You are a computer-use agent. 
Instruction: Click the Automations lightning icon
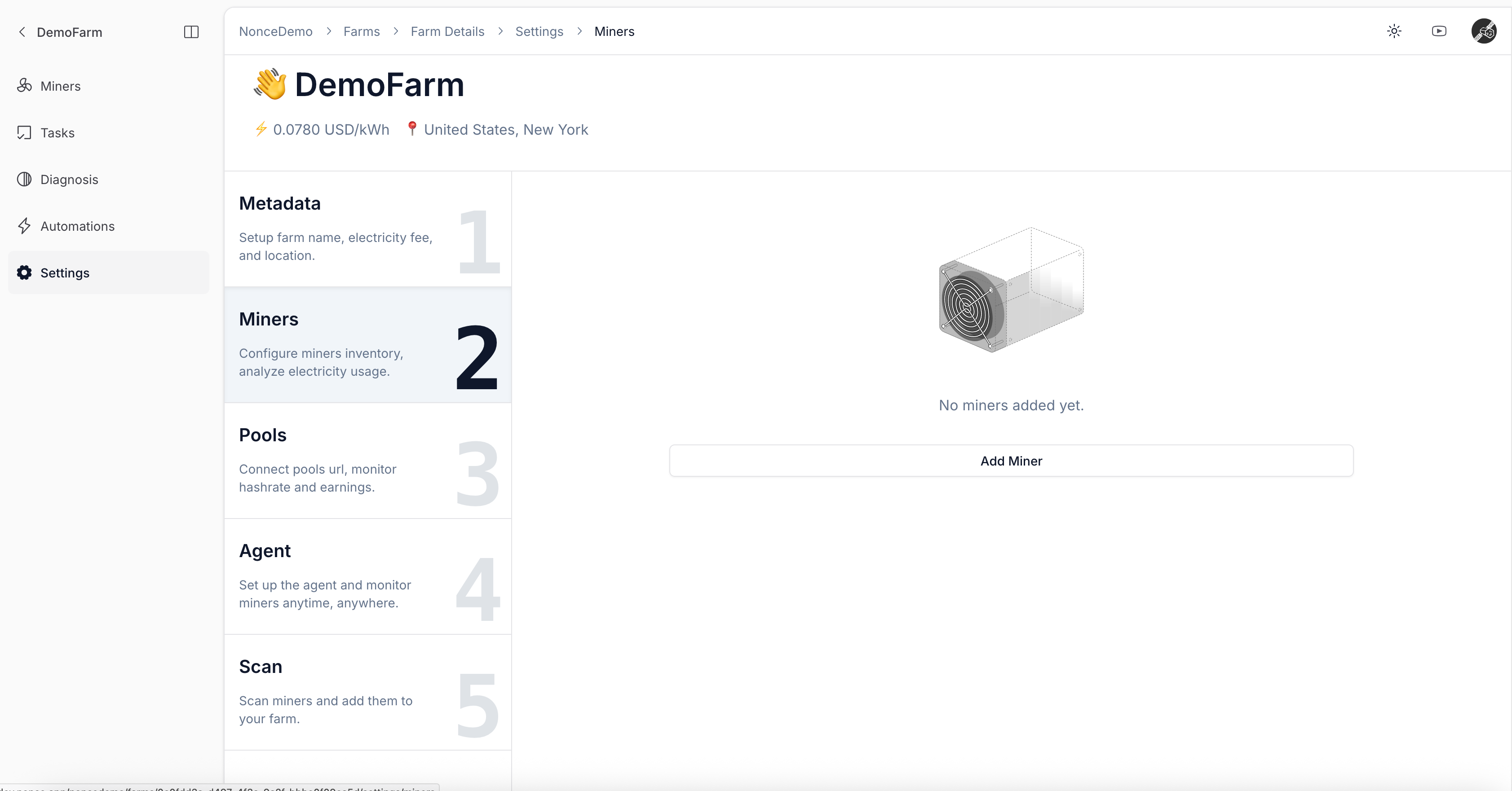point(24,226)
